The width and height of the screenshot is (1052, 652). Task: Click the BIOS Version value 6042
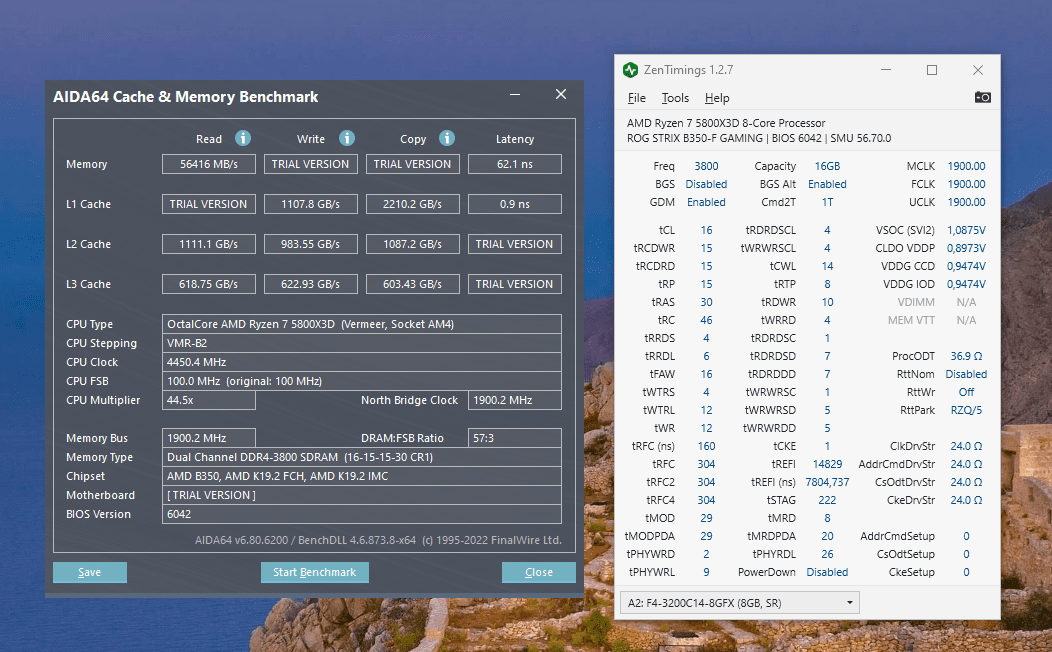[x=362, y=514]
